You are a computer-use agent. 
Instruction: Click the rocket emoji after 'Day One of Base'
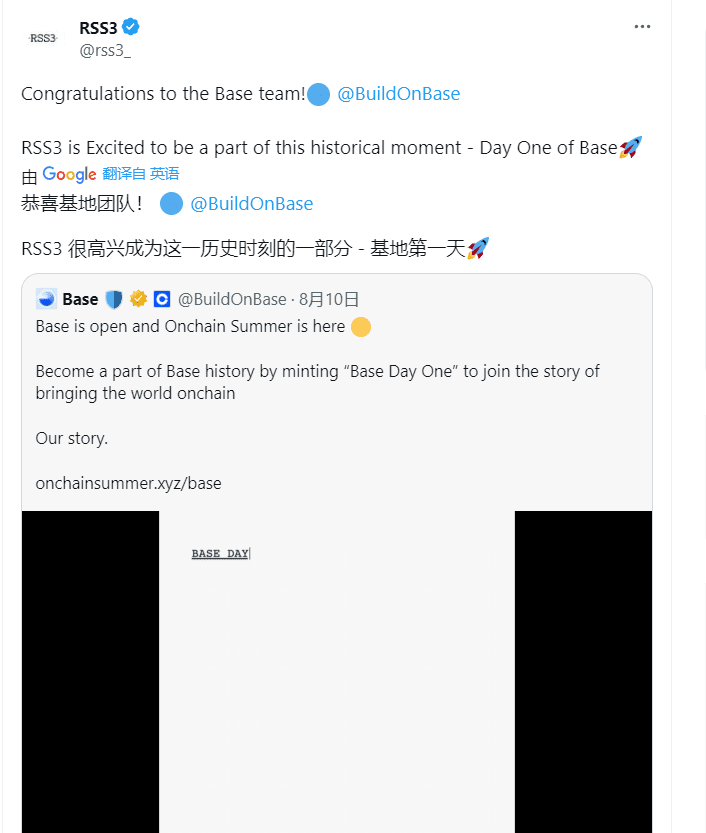(x=630, y=148)
